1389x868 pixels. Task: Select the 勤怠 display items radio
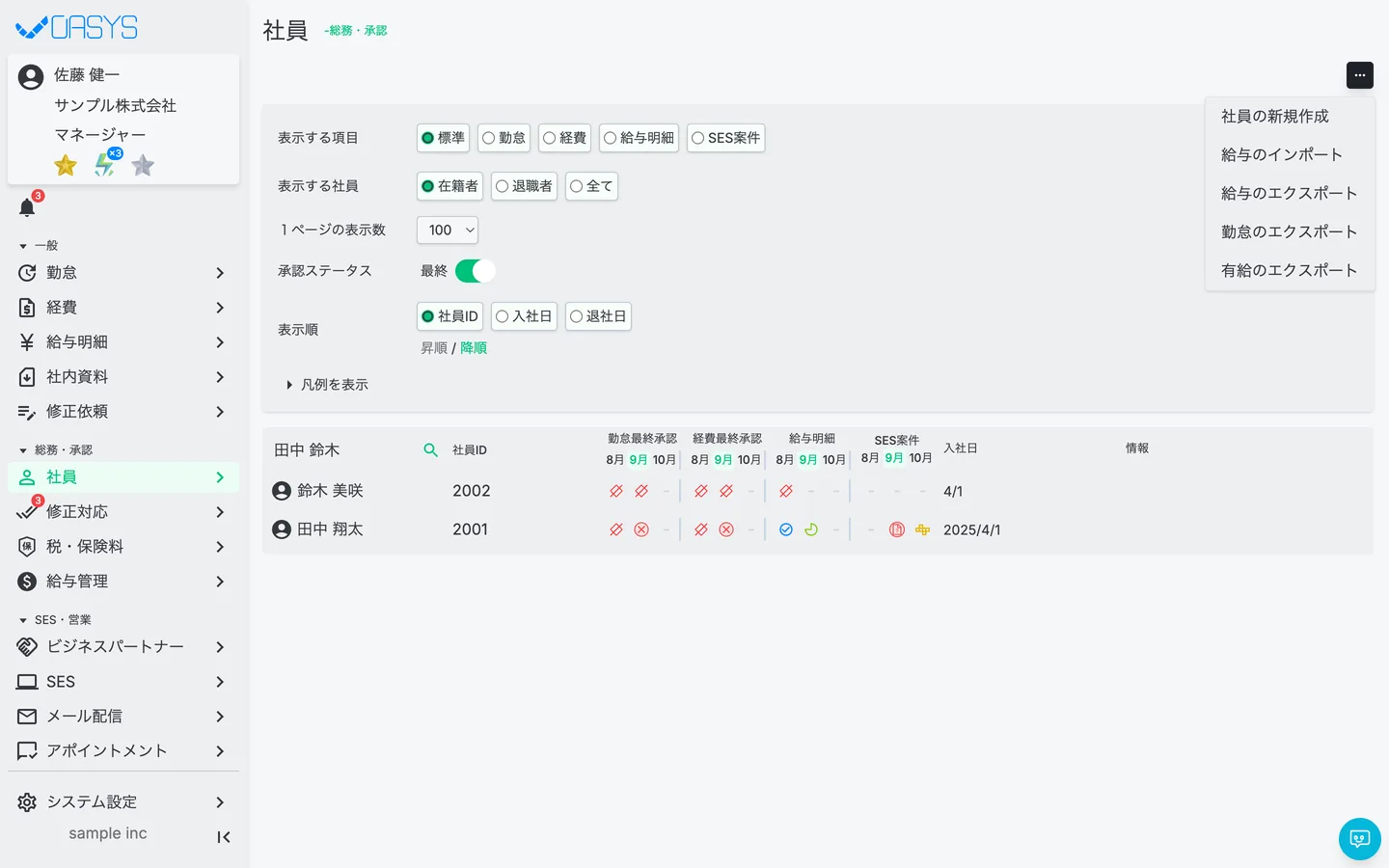tap(504, 138)
